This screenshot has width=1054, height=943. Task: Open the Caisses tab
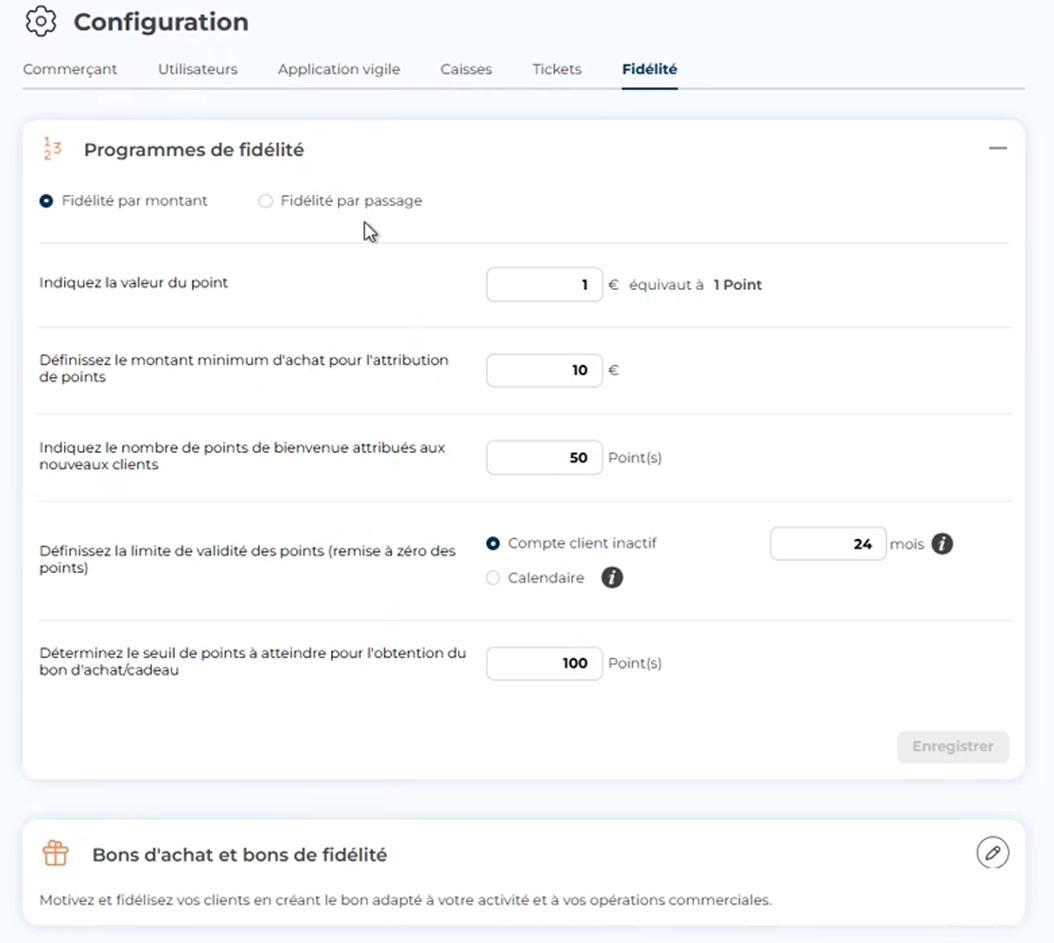point(466,69)
